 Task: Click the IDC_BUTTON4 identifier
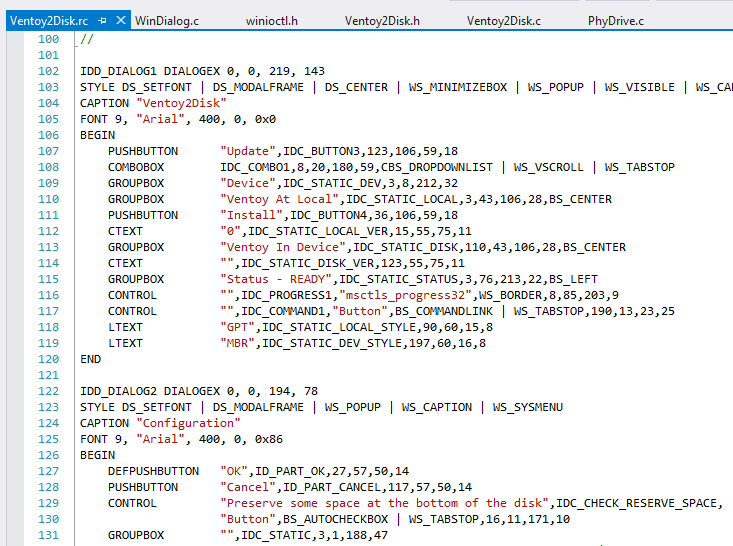(x=328, y=215)
